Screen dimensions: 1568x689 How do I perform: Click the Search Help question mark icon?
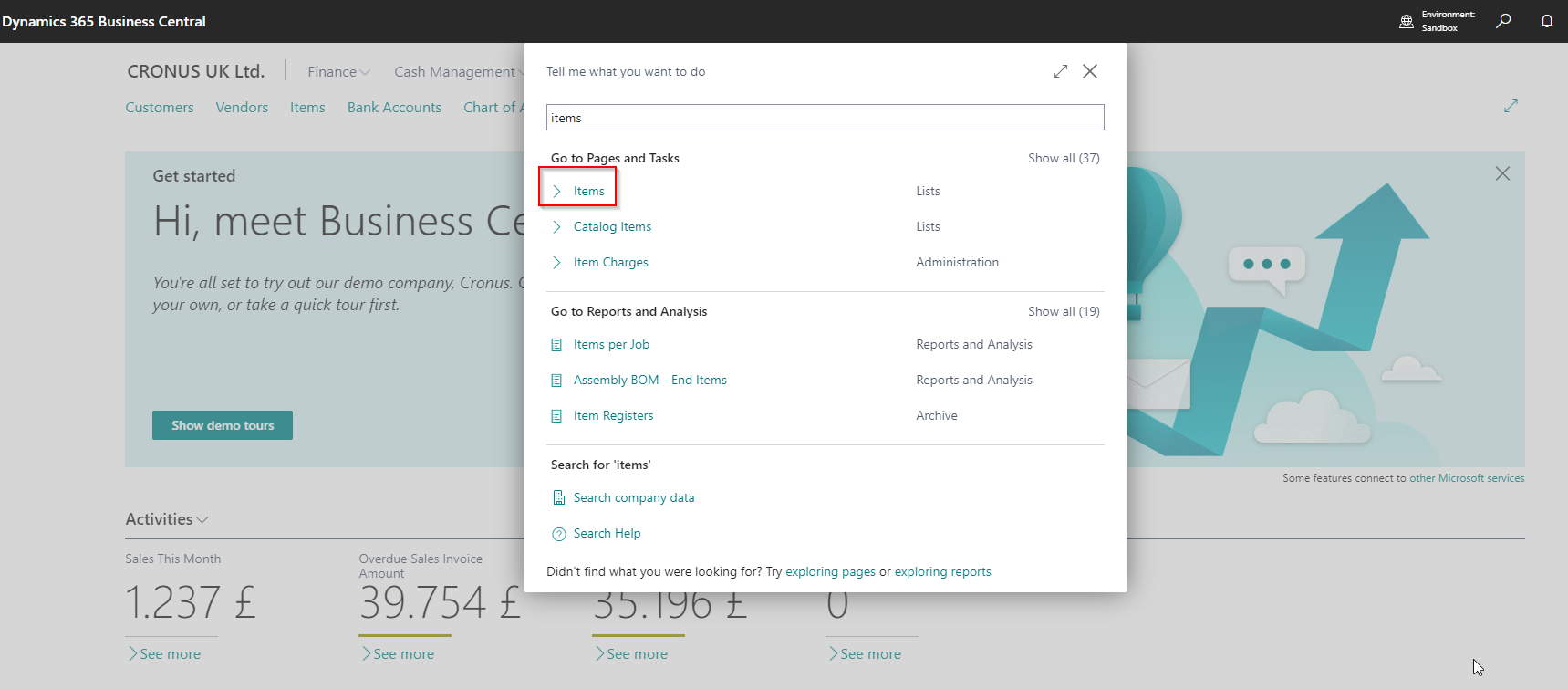coord(558,534)
